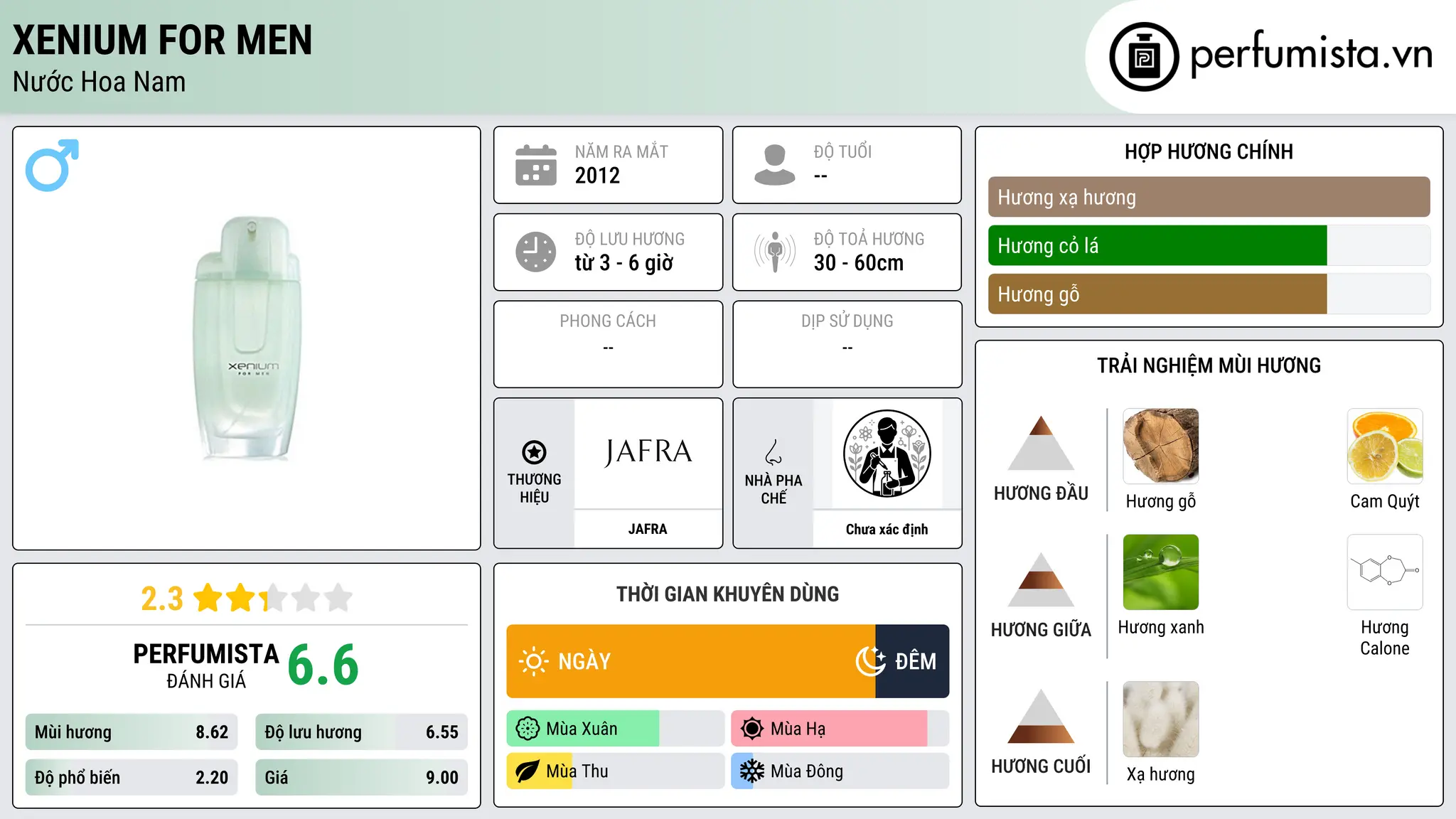Select the Xạ hương musk note thumbnail
This screenshot has height=819, width=1456.
[x=1161, y=719]
